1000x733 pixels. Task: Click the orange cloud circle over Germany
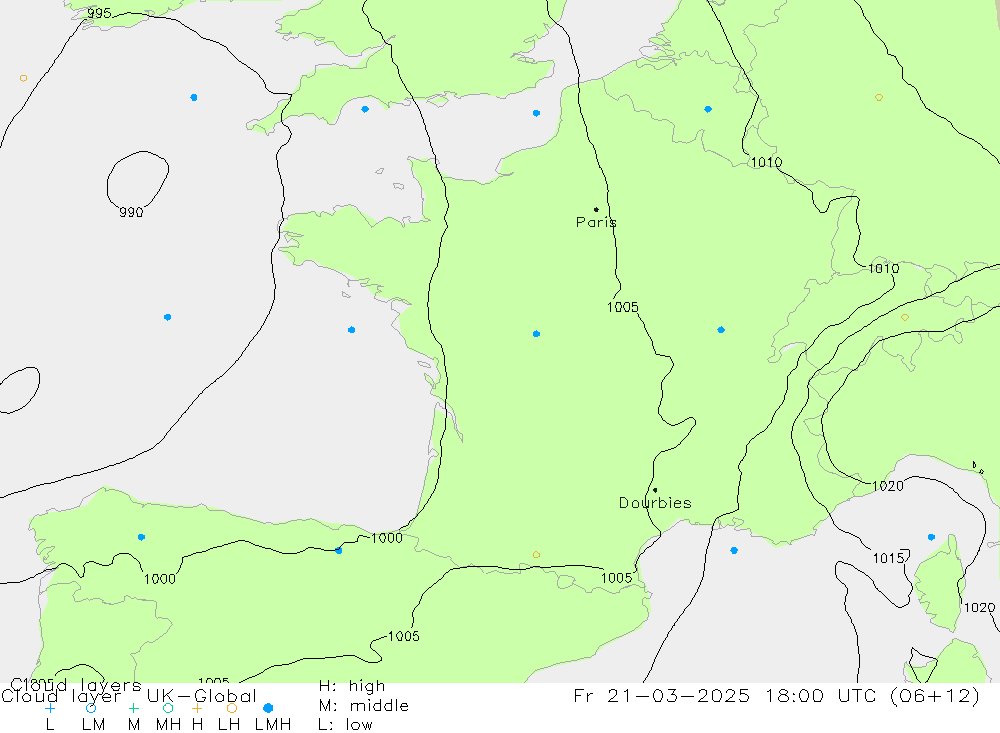(x=879, y=98)
